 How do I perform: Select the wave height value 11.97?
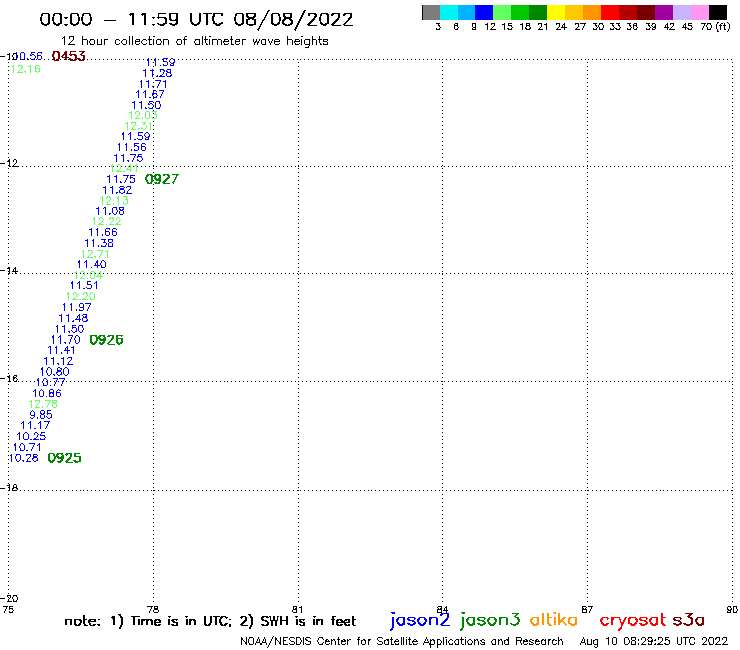pos(77,307)
